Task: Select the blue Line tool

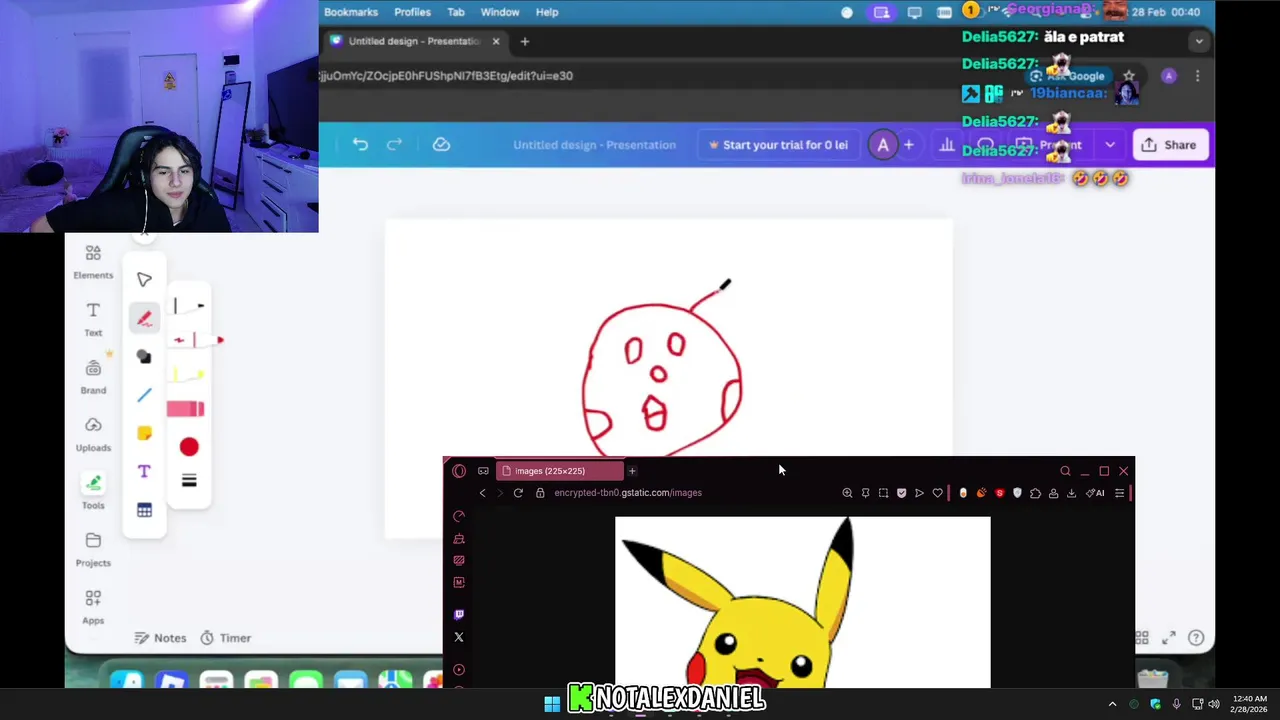Action: [144, 395]
